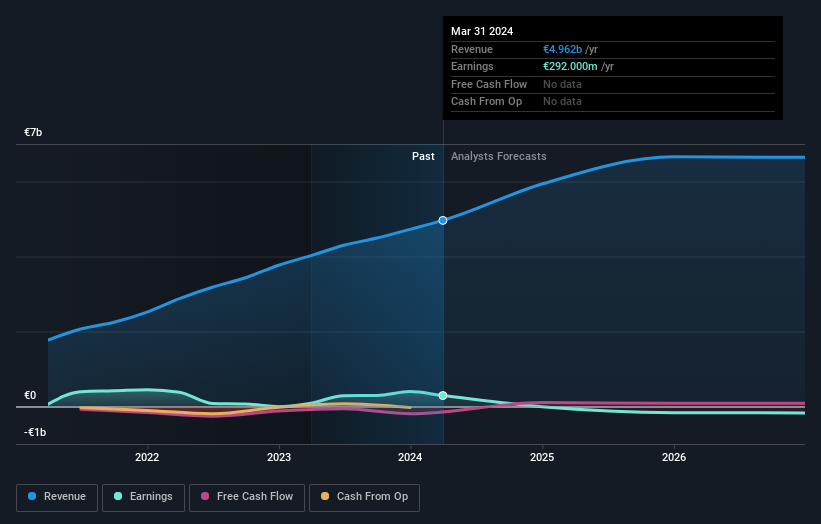
Task: Click the Analysts Forecasts label
Action: point(498,156)
